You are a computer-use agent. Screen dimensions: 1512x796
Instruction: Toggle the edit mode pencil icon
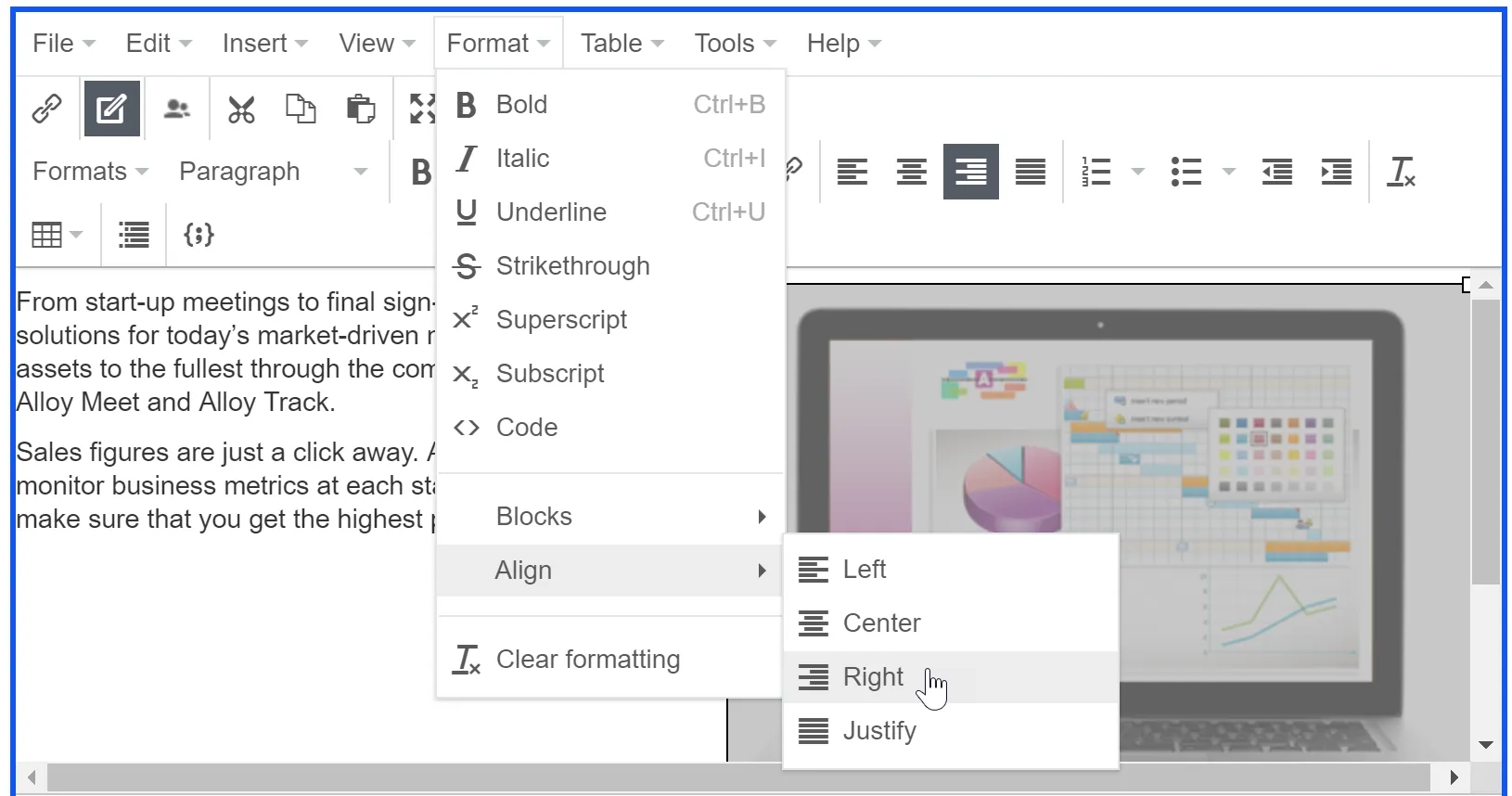pos(112,109)
